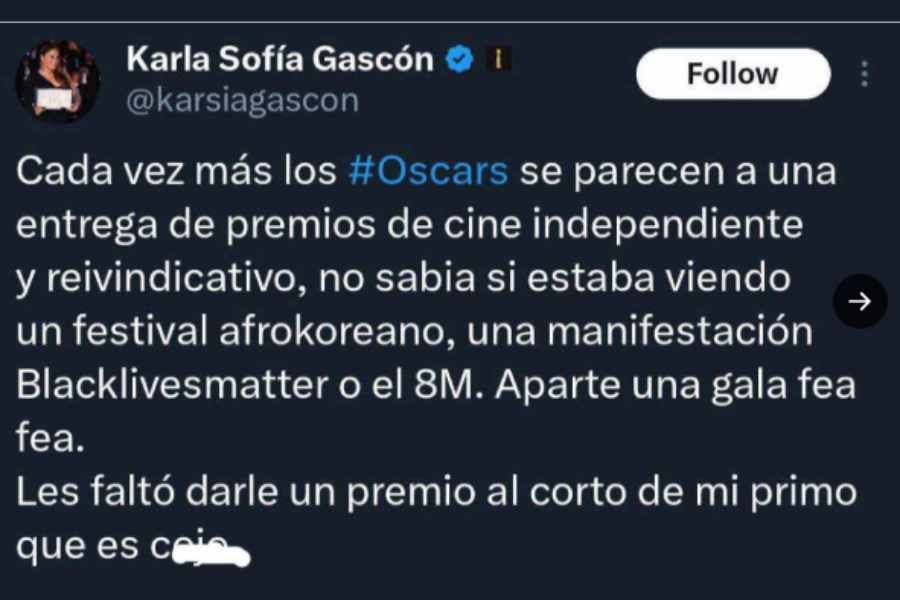Viewport: 900px width, 600px height.
Task: Open the #Oscars hashtag link
Action: click(428, 171)
